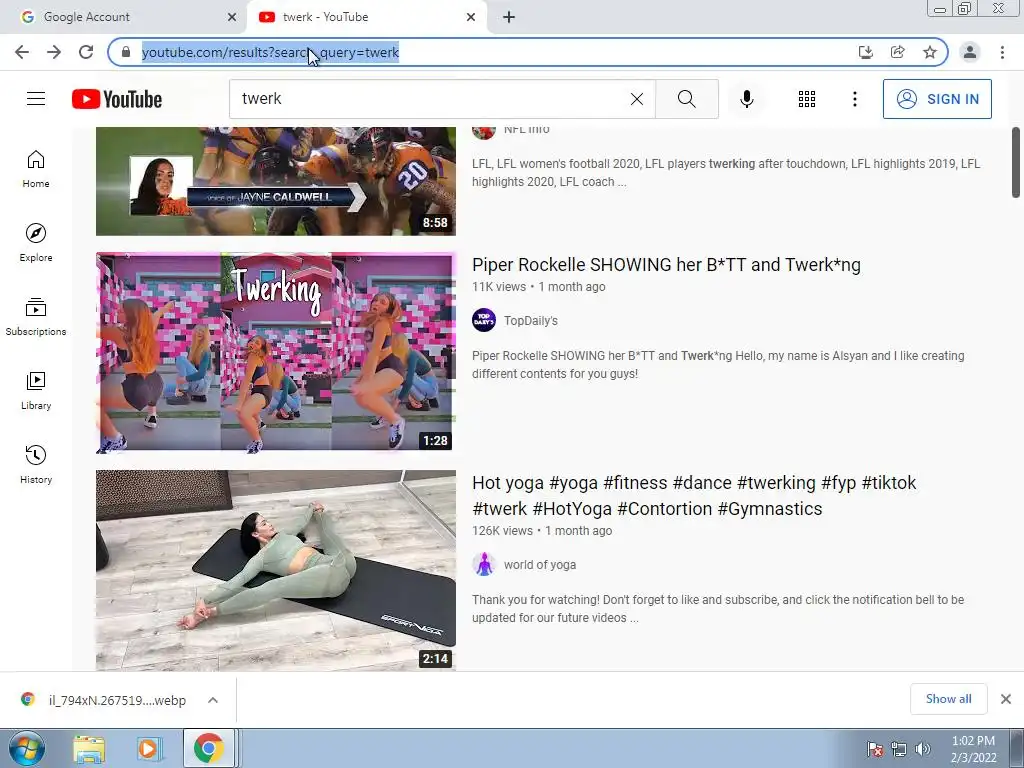Expand download item options chevron
Image resolution: width=1024 pixels, height=768 pixels.
tap(213, 700)
